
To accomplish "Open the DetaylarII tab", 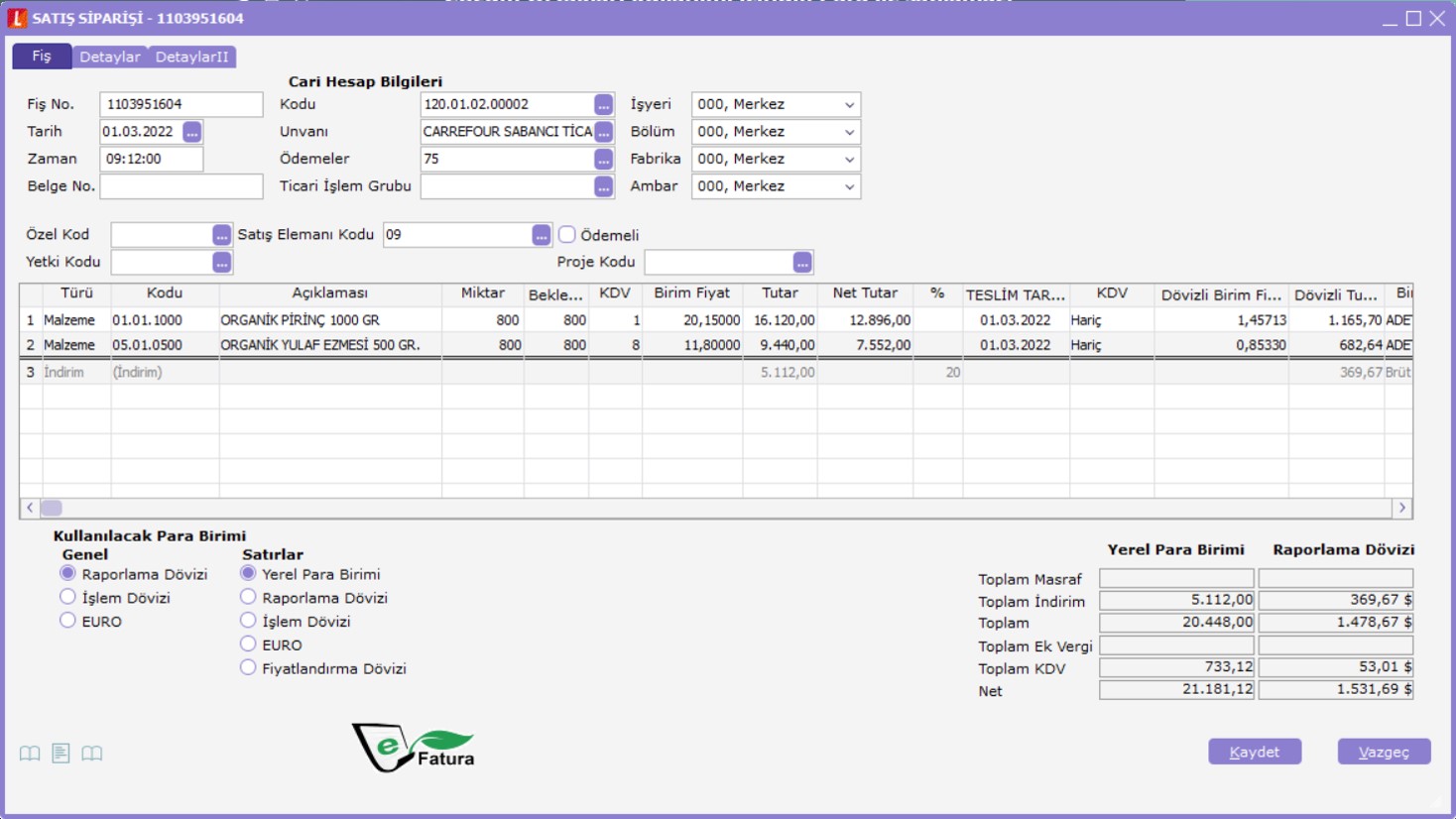I will click(x=191, y=57).
